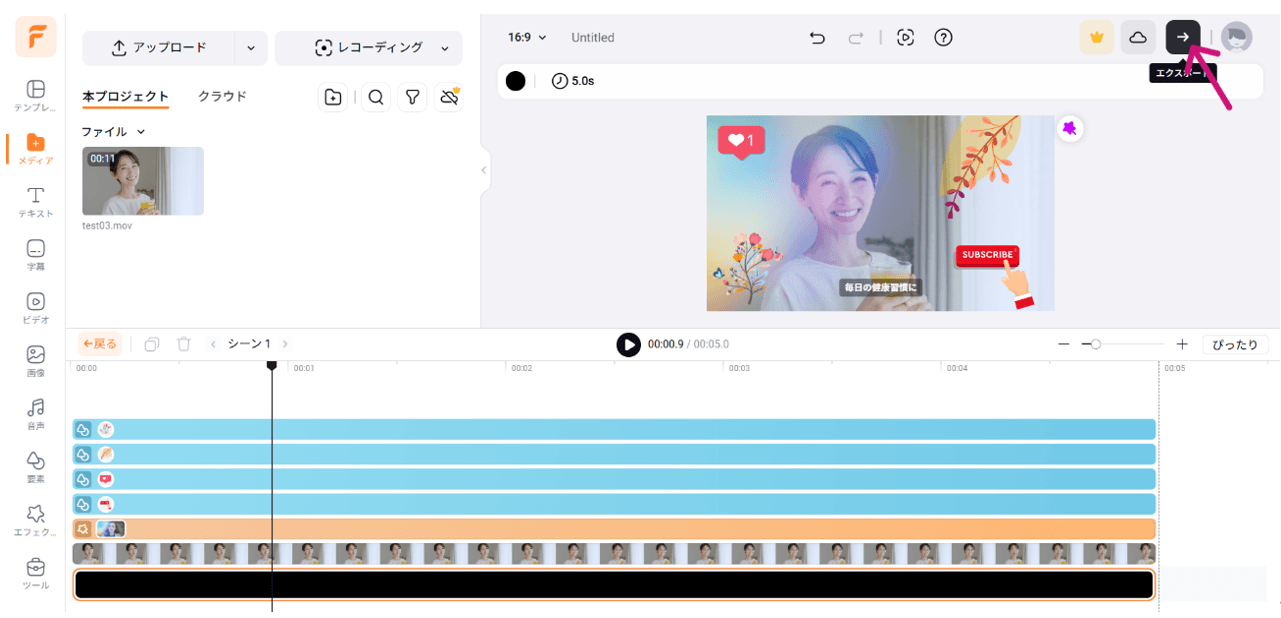Screen dimensions: 1281x618
Task: Select the leaf element timeline track
Action: pos(614,455)
